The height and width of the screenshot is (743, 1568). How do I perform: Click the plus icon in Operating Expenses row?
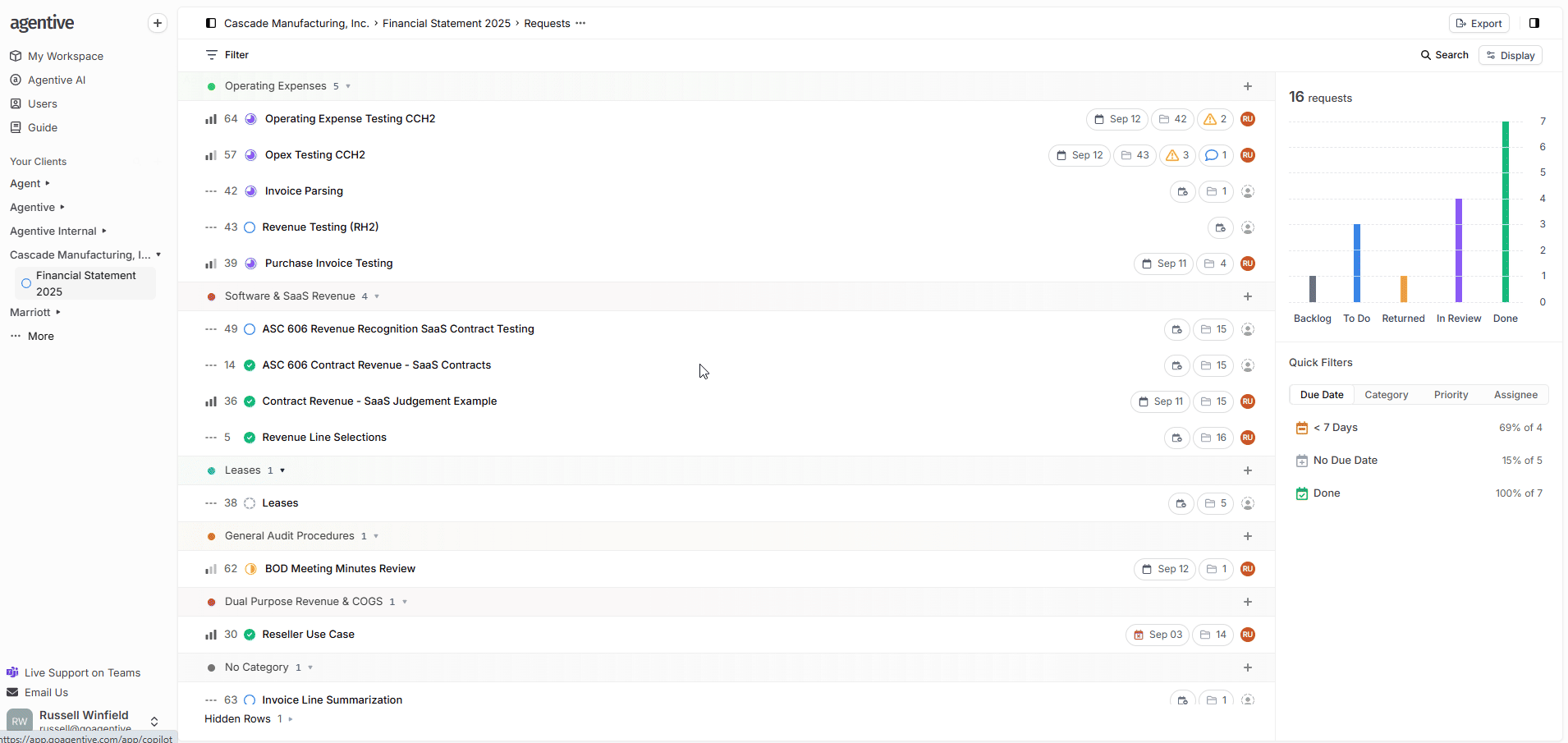coord(1247,86)
